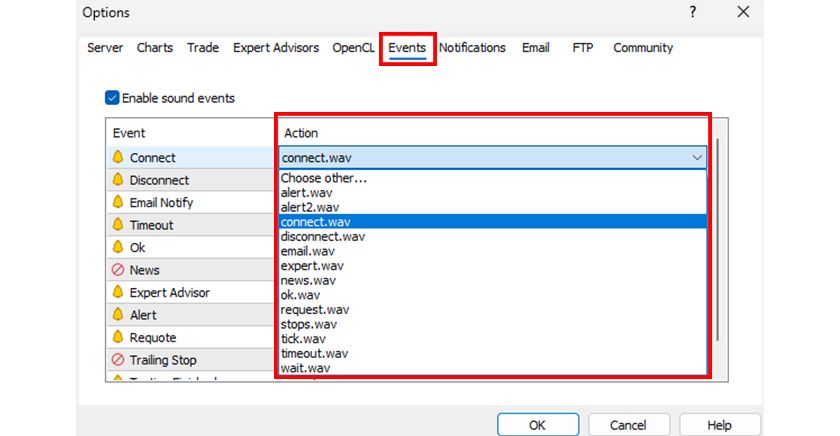840x436 pixels.
Task: Click the vertical scrollbar of events list
Action: click(718, 240)
